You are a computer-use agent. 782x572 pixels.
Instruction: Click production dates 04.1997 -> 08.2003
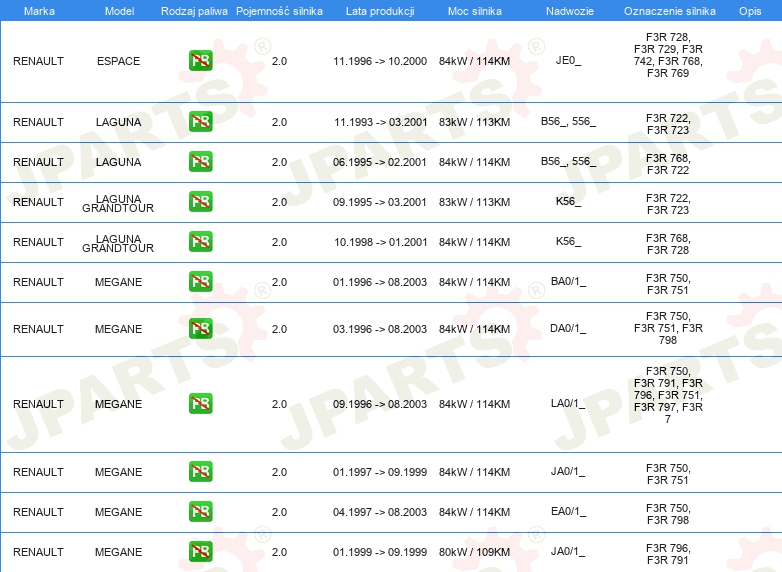click(380, 512)
